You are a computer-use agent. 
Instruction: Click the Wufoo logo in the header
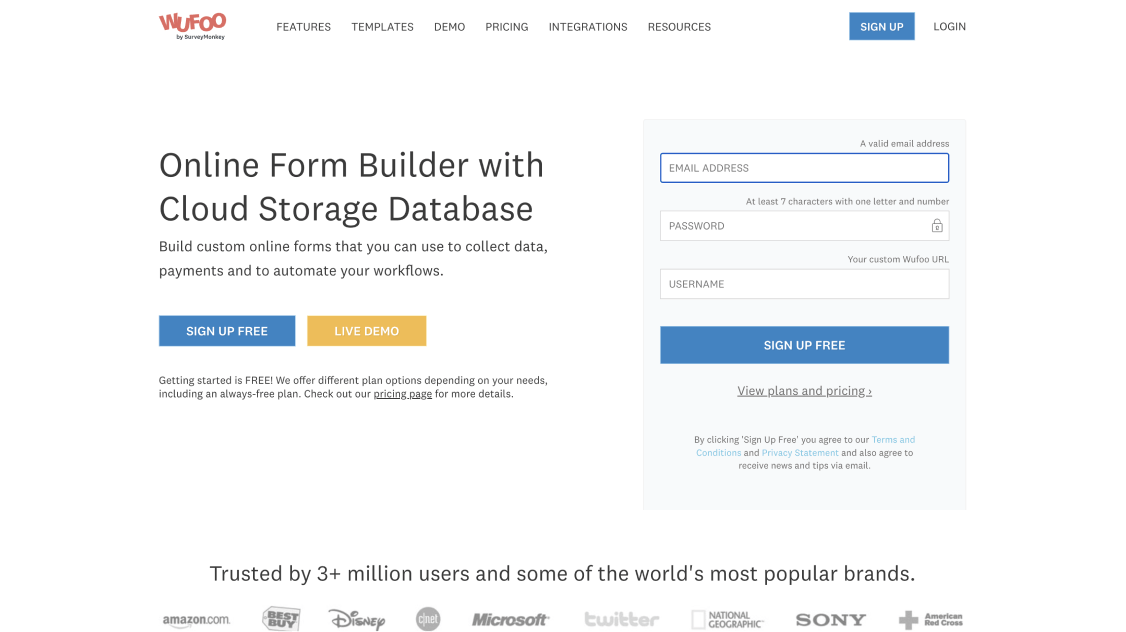click(x=192, y=27)
